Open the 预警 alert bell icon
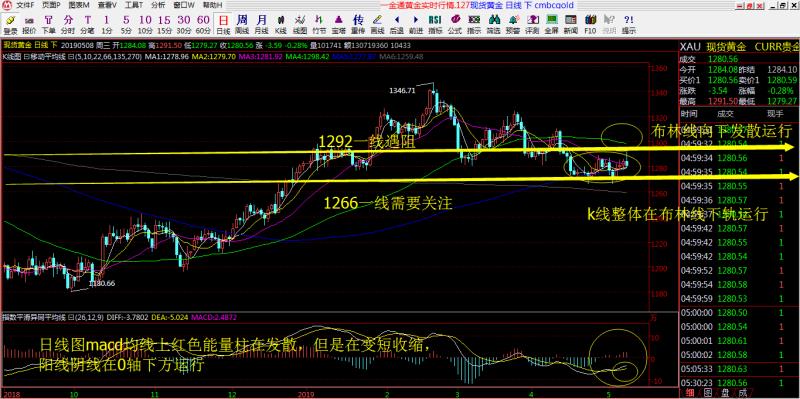The width and height of the screenshot is (800, 399). click(x=513, y=24)
